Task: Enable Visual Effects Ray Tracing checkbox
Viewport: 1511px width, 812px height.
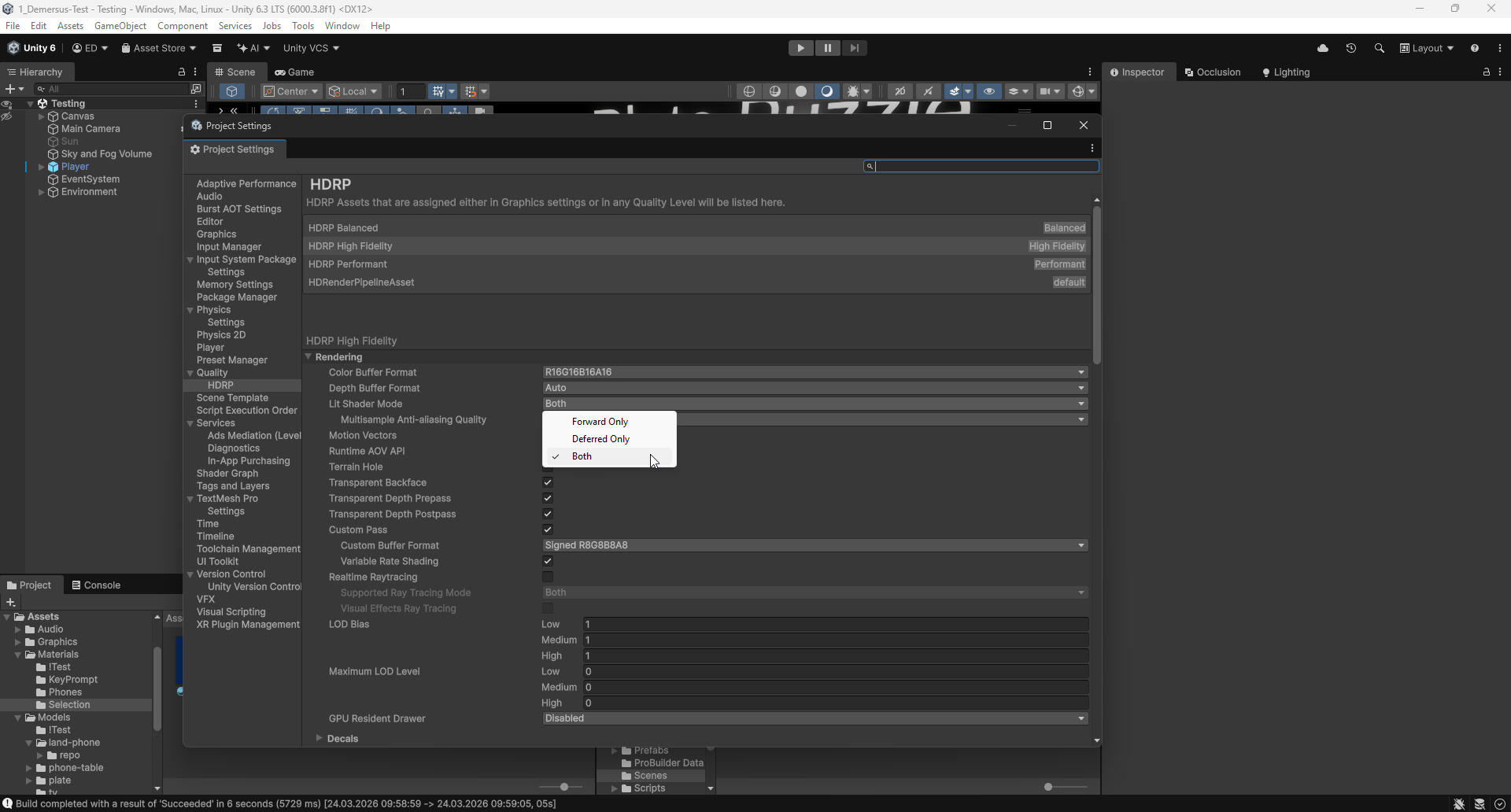Action: [548, 608]
